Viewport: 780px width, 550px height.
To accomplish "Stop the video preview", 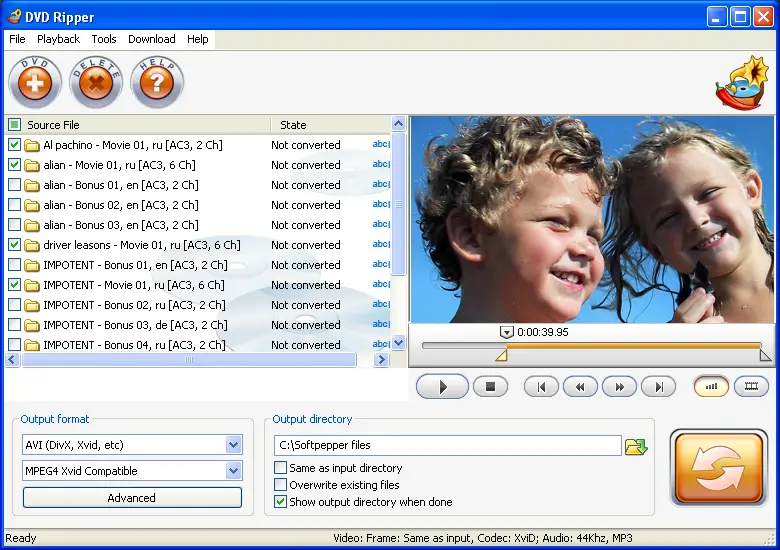I will click(x=490, y=386).
